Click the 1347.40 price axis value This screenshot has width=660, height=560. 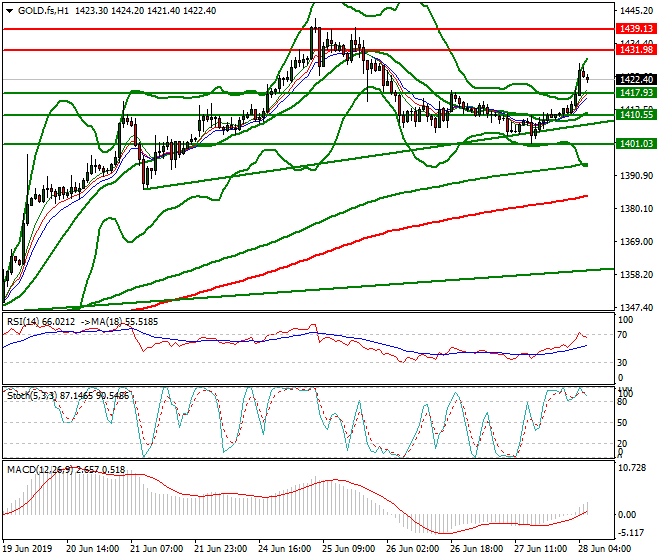tap(637, 307)
